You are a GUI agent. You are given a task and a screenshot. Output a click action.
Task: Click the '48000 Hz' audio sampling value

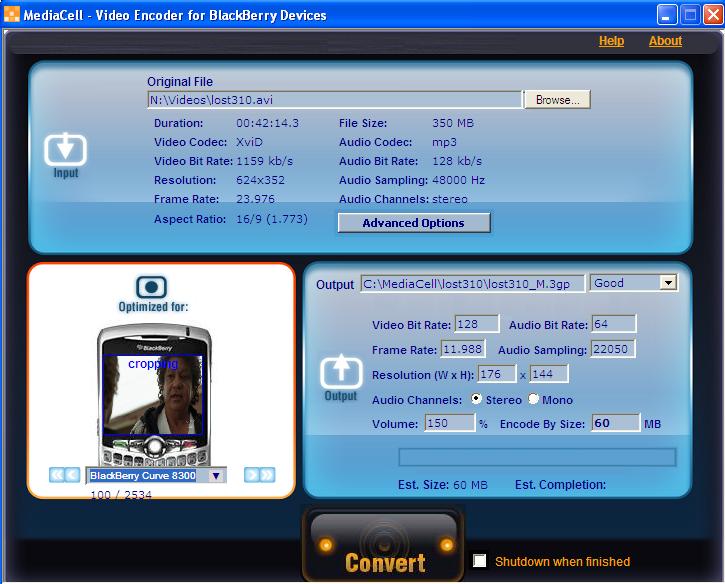(458, 180)
